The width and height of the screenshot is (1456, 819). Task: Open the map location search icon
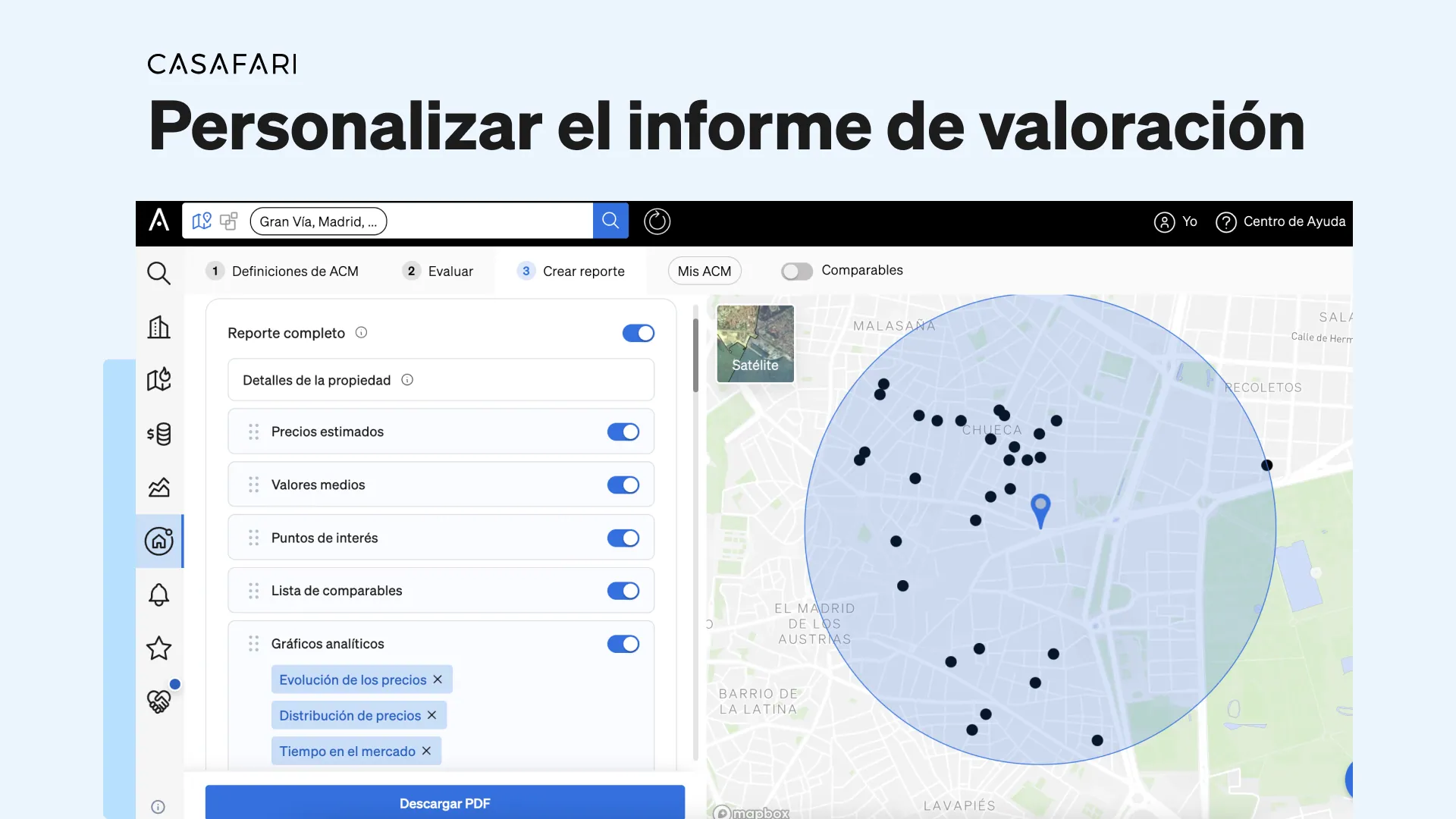coord(202,221)
